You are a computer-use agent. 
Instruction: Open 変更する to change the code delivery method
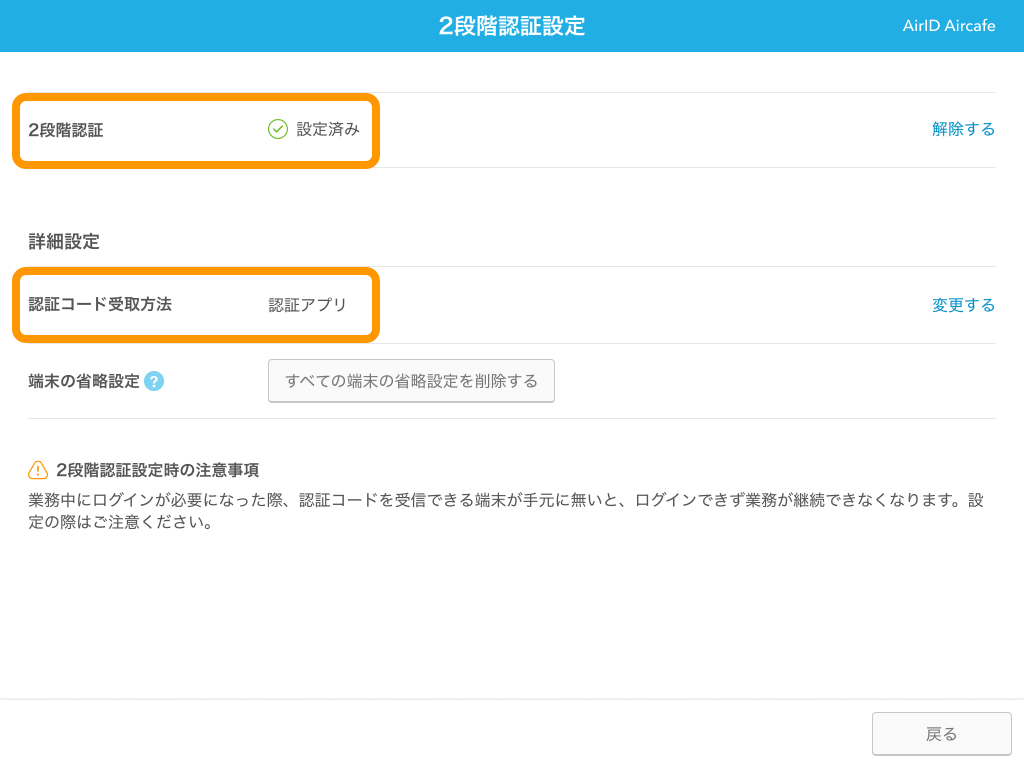click(963, 305)
